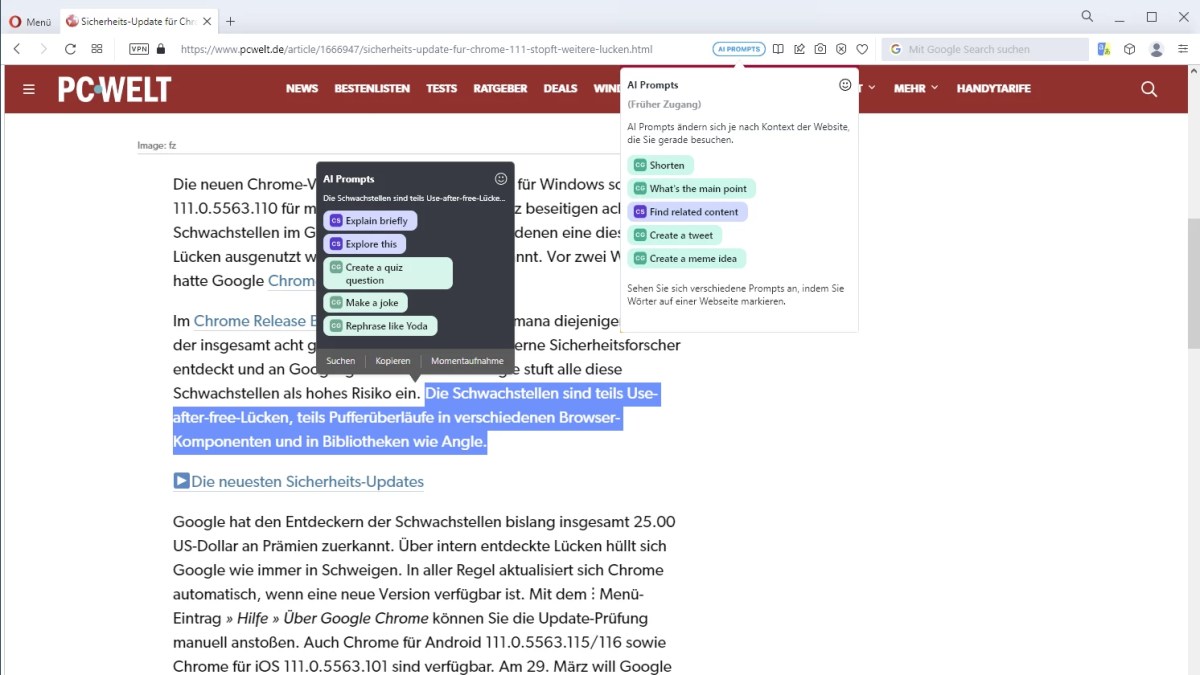
Task: Focus the Google Search suchen field
Action: click(985, 49)
